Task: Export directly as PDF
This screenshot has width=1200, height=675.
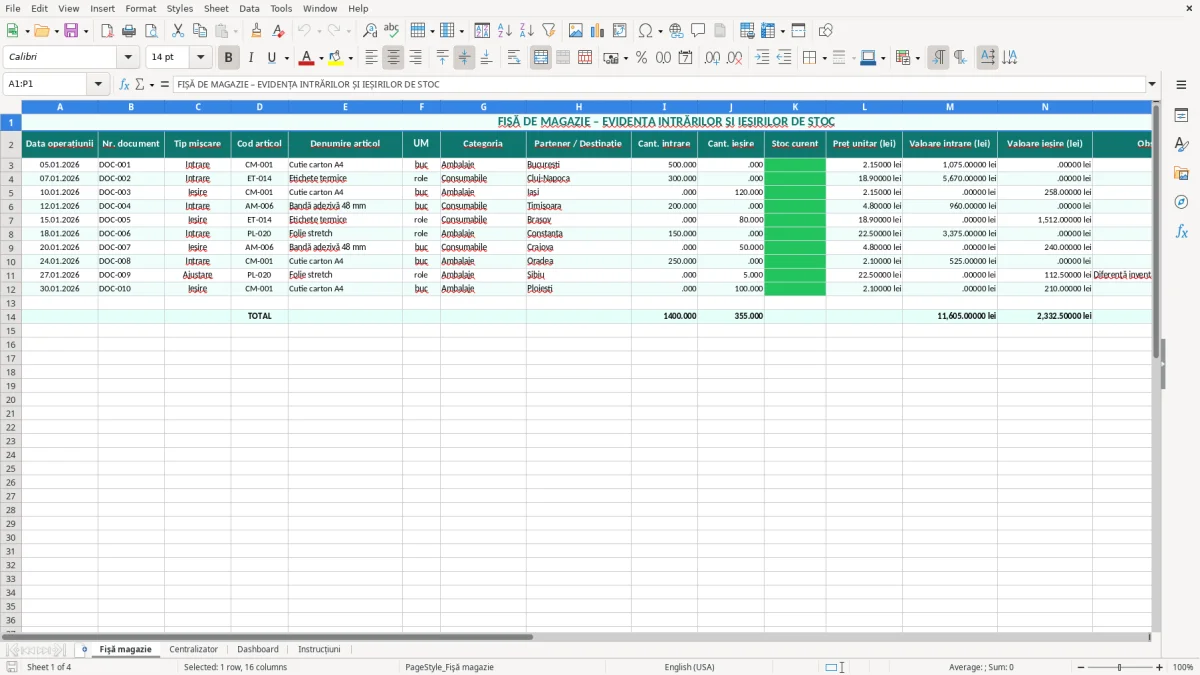Action: pos(107,31)
